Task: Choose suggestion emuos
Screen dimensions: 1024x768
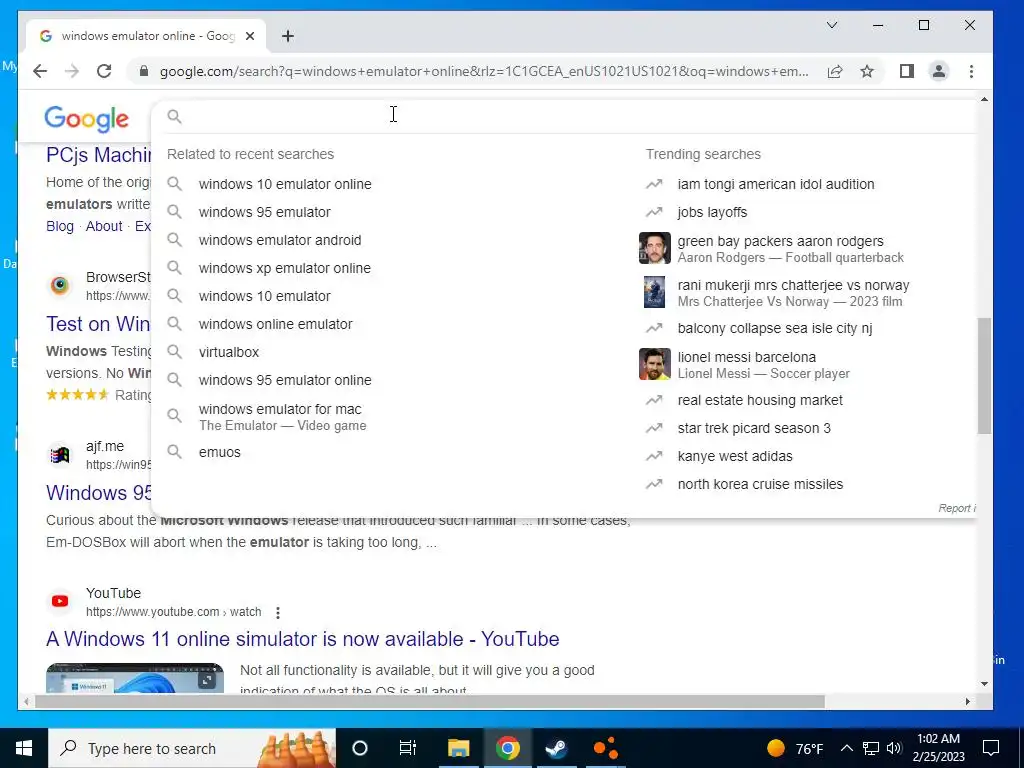Action: (x=219, y=452)
